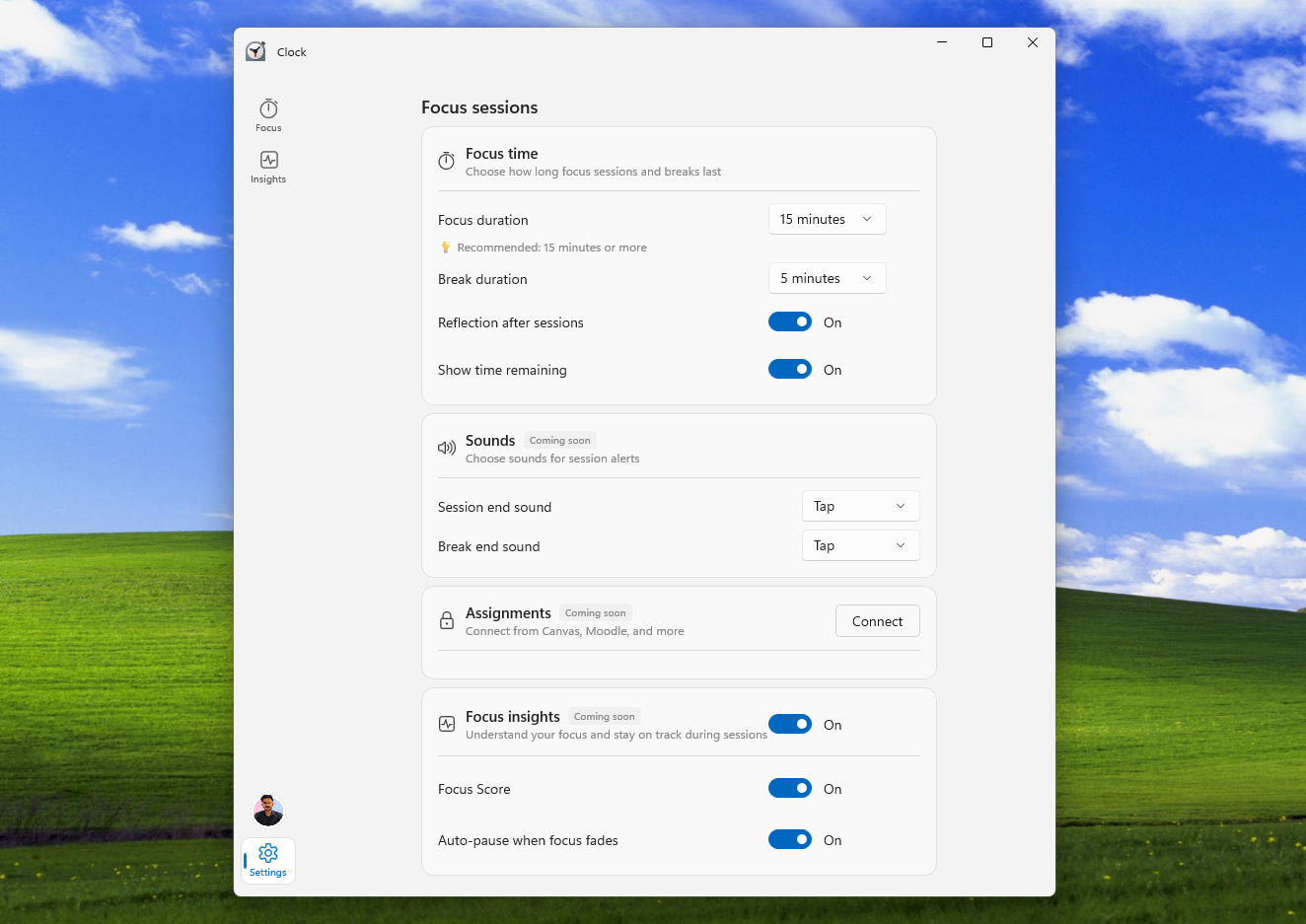Select the Focus icon in the sidebar
This screenshot has height=924, width=1306.
point(267,113)
